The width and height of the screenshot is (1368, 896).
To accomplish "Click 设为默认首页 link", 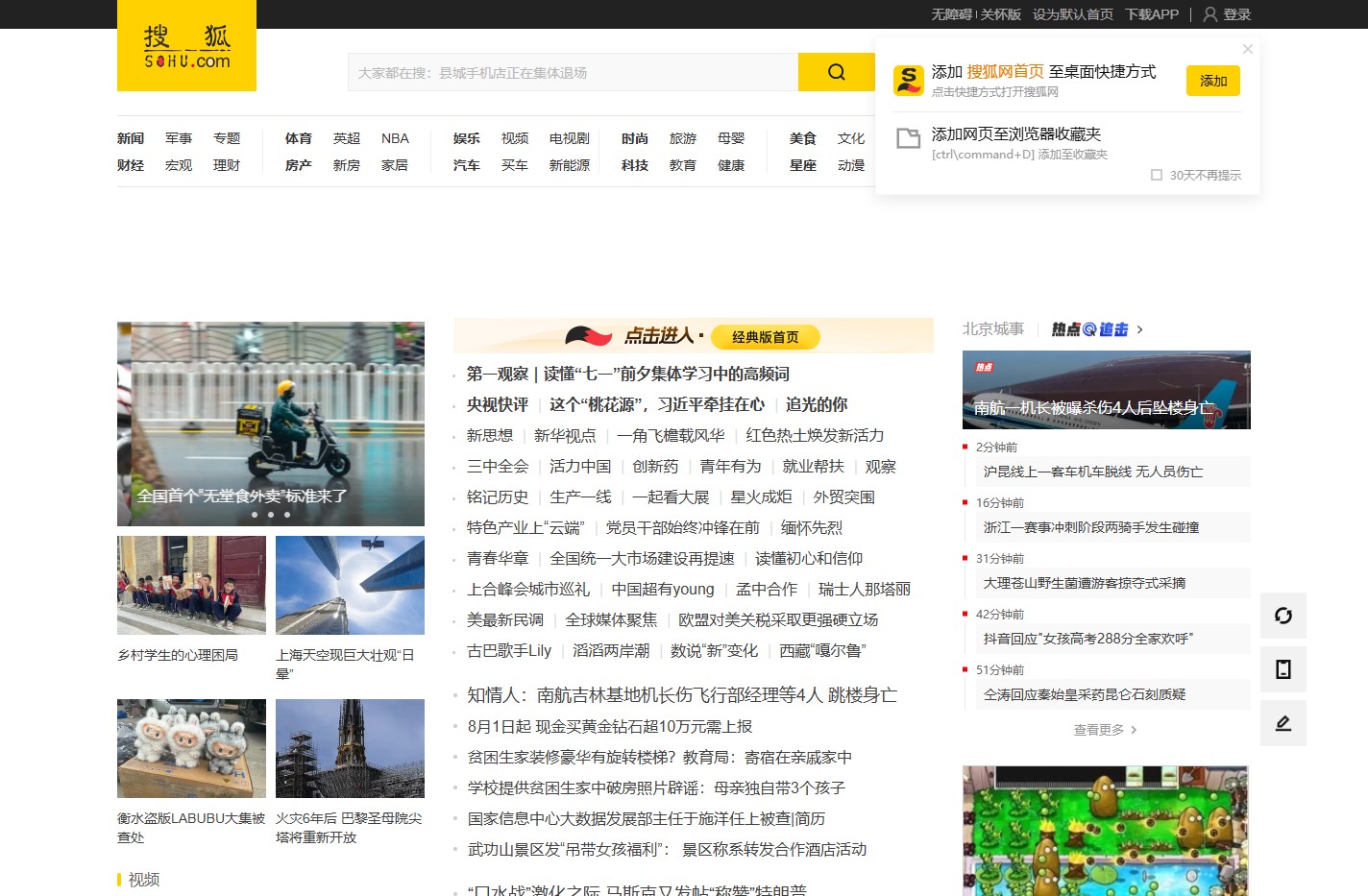I will point(1073,14).
